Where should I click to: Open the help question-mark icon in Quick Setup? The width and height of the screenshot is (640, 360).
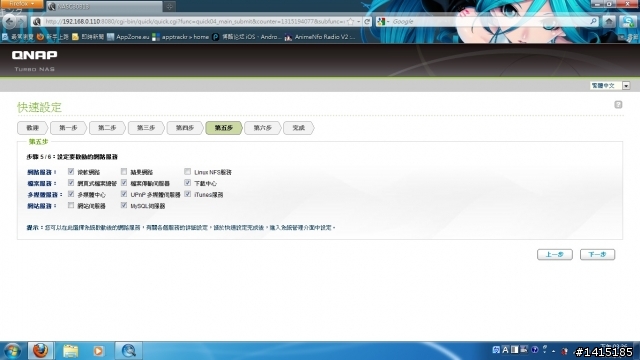618,105
